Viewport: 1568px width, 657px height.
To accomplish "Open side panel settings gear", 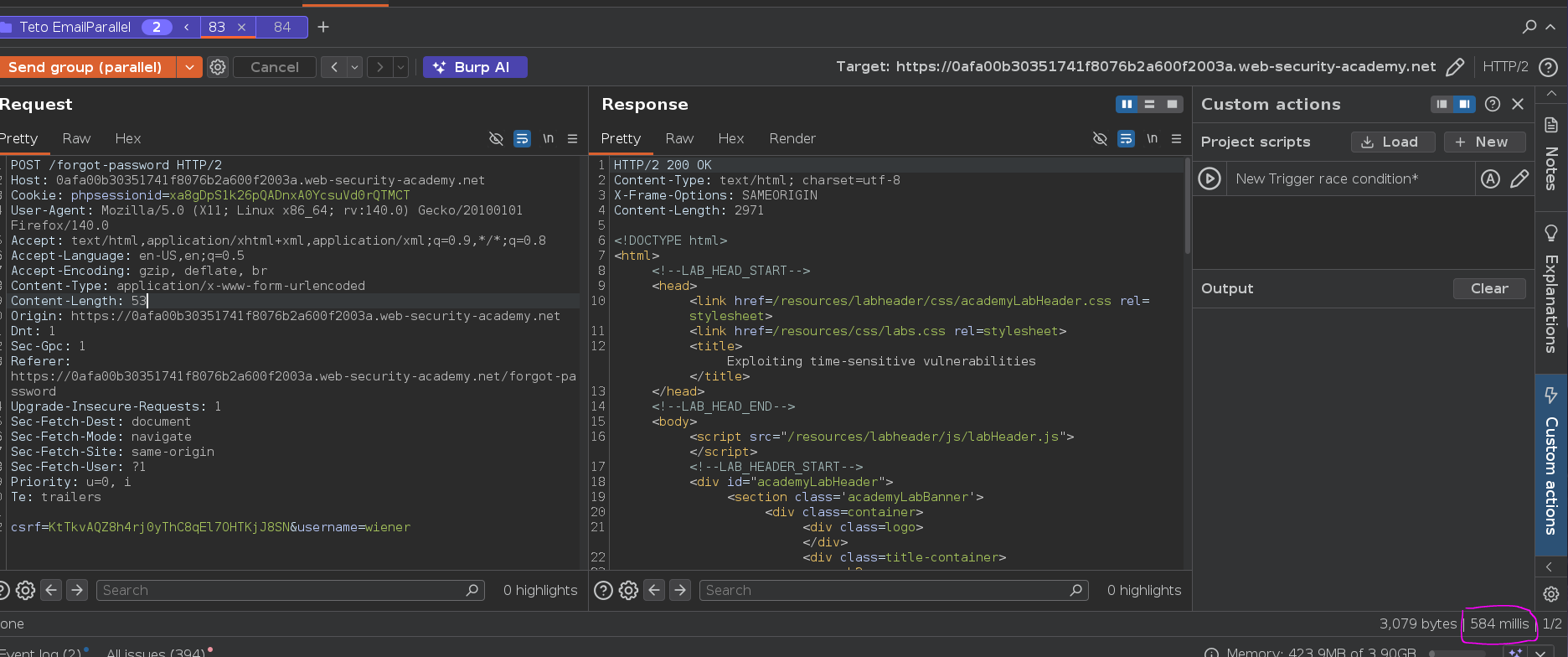I will [1550, 593].
